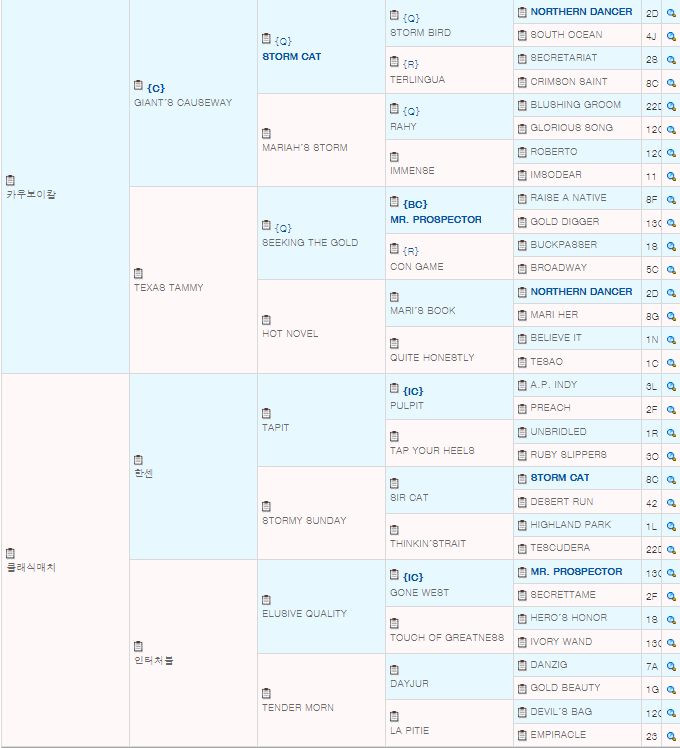Click the MARIAH'S STORM name
Viewport: 680px width, 748px height.
pyautogui.click(x=304, y=148)
